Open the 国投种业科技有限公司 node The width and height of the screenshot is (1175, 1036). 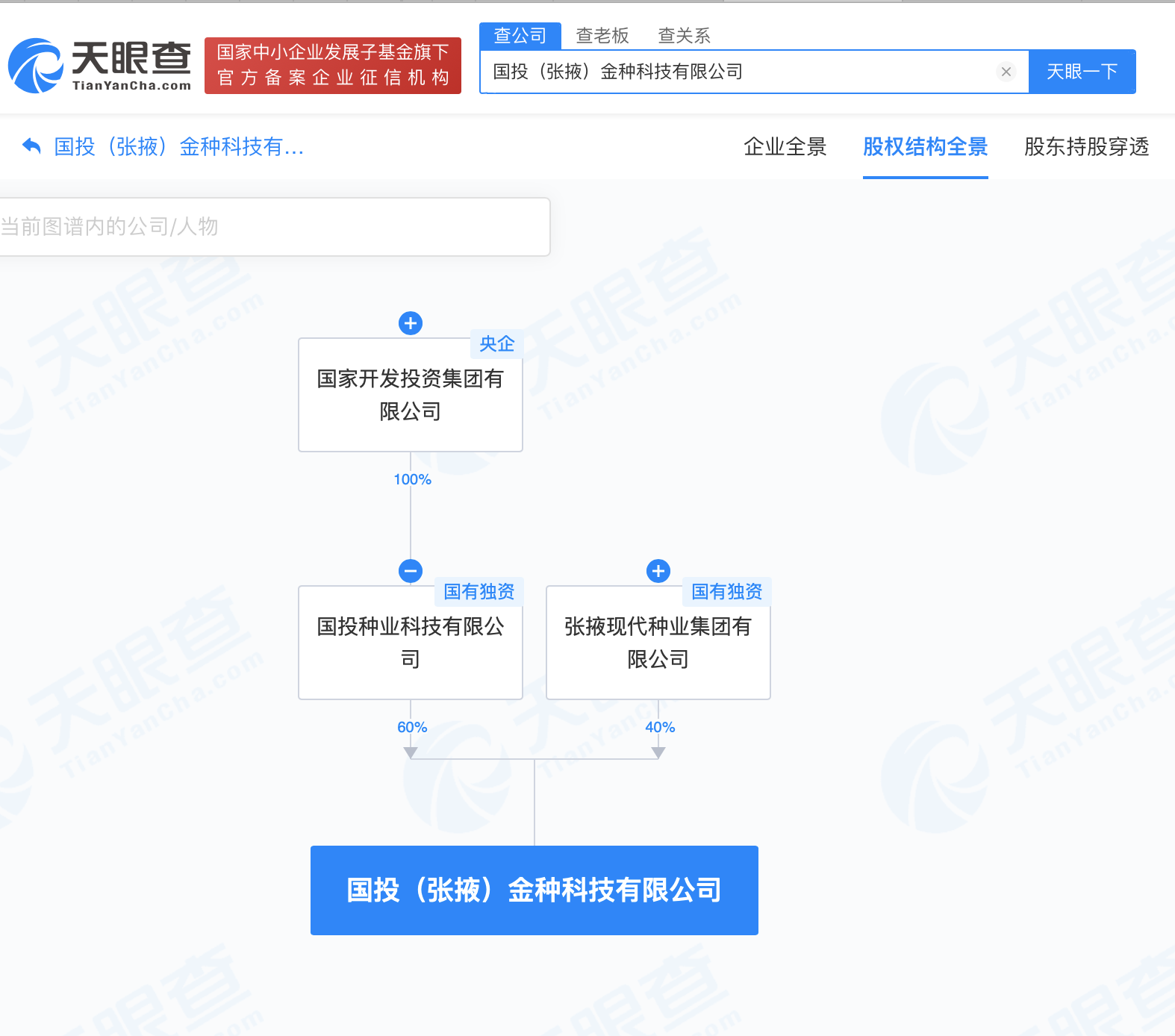tap(411, 643)
